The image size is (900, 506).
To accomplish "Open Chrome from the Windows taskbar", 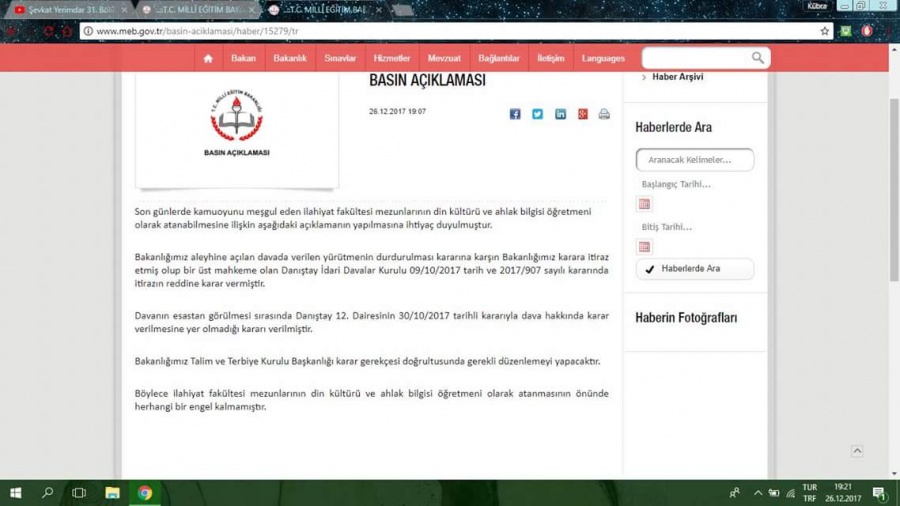I will point(145,493).
